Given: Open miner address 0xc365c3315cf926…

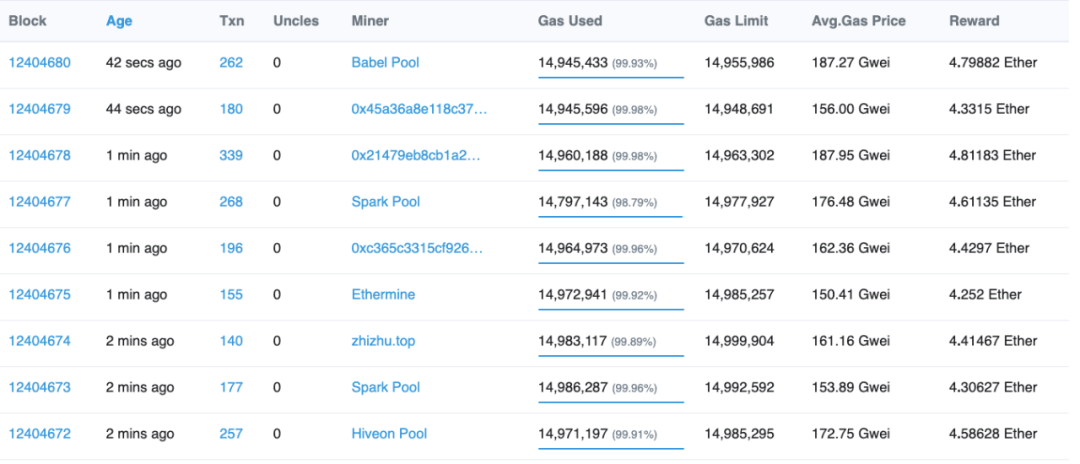Looking at the screenshot, I should (x=417, y=248).
